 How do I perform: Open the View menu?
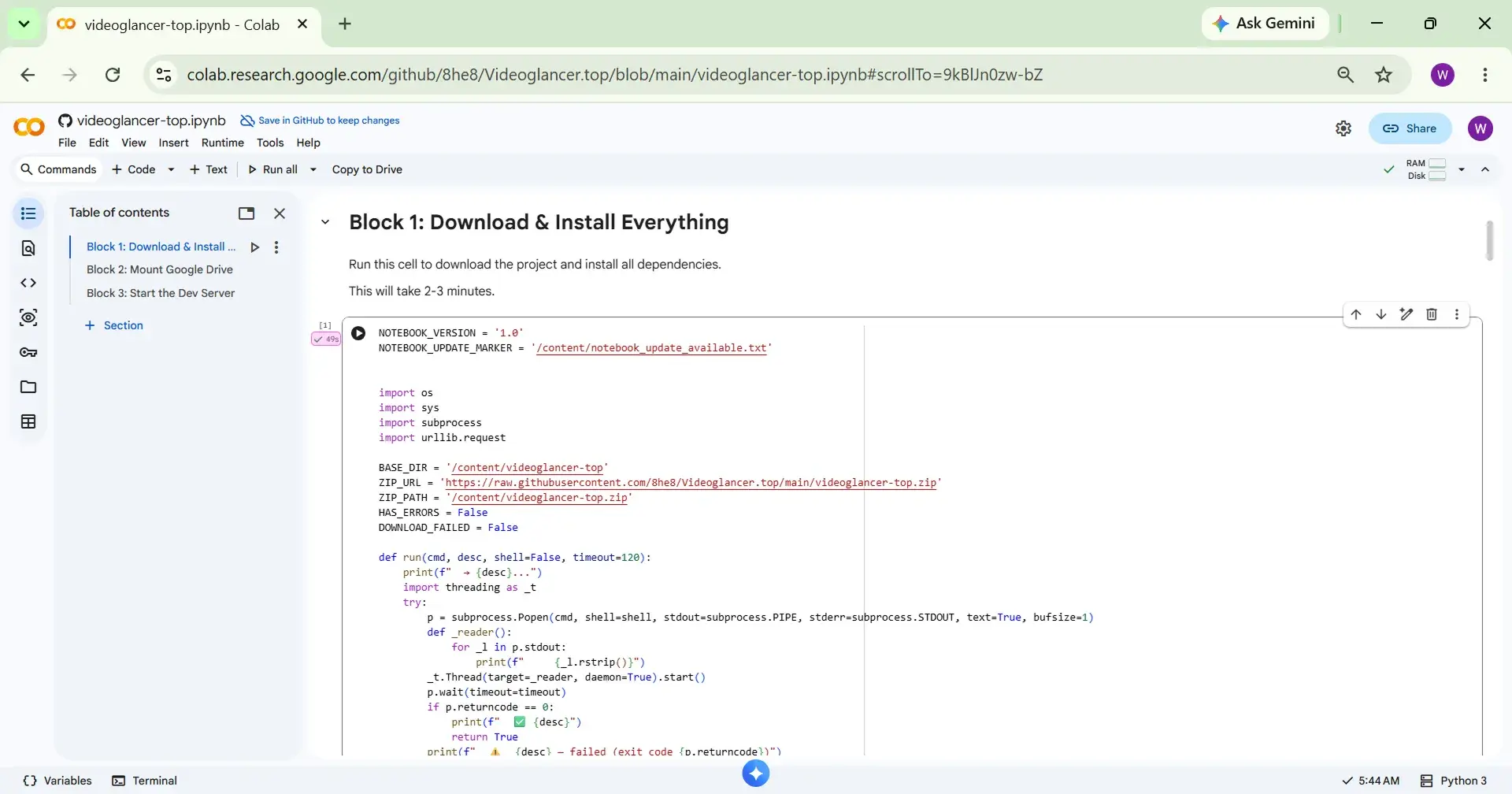[133, 143]
